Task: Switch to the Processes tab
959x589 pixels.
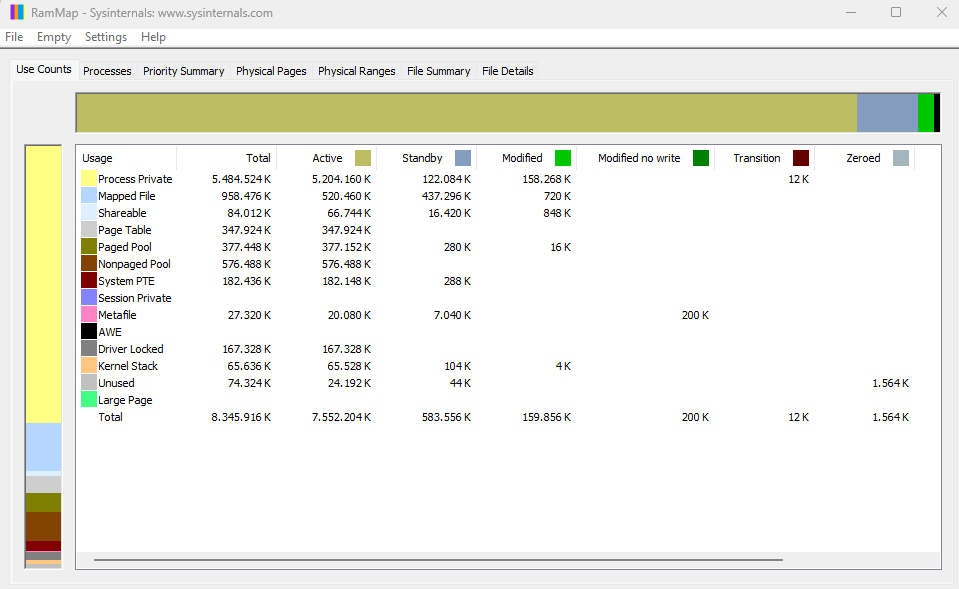Action: tap(106, 70)
